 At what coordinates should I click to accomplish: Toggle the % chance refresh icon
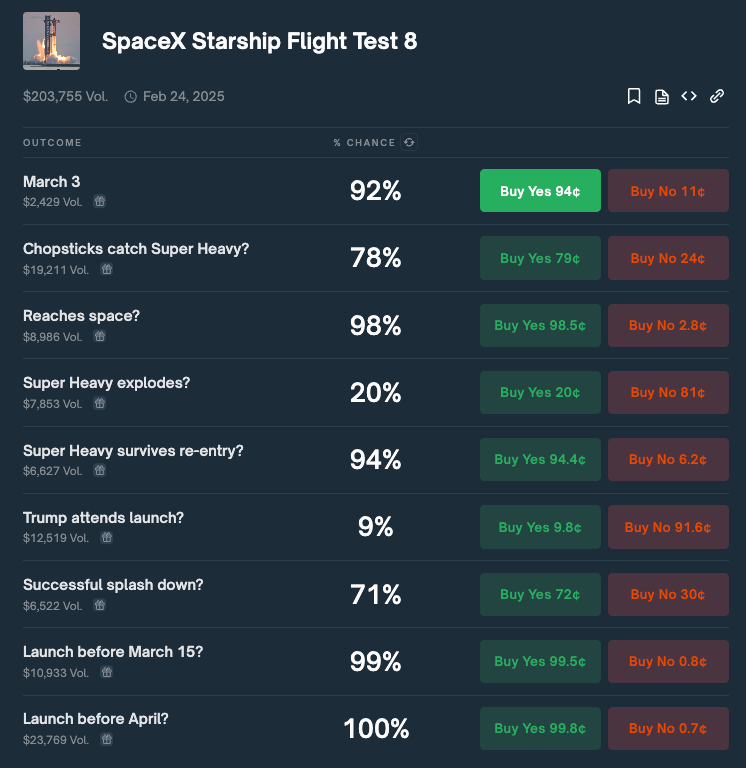click(x=409, y=143)
